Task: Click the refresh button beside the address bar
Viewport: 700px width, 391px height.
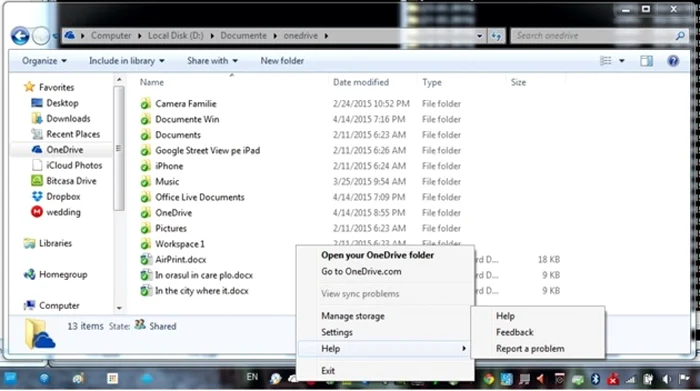Action: 496,36
